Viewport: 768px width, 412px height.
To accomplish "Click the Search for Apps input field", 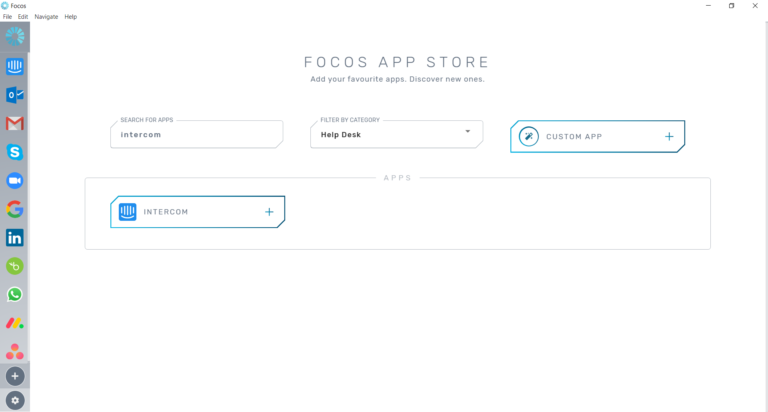I will click(197, 134).
